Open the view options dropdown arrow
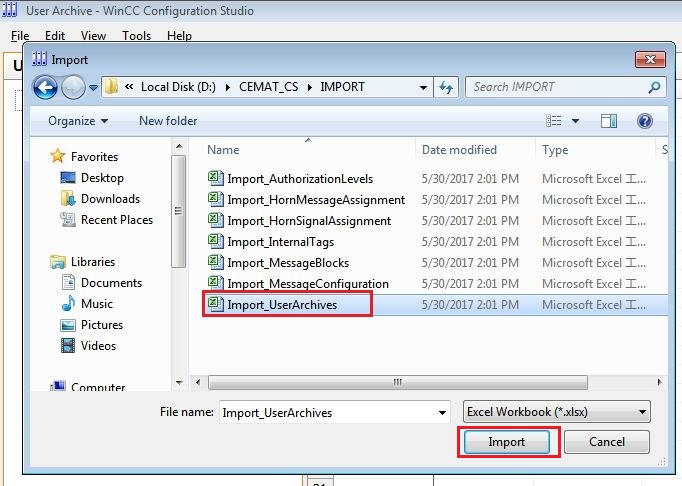This screenshot has width=682, height=486. click(x=575, y=121)
